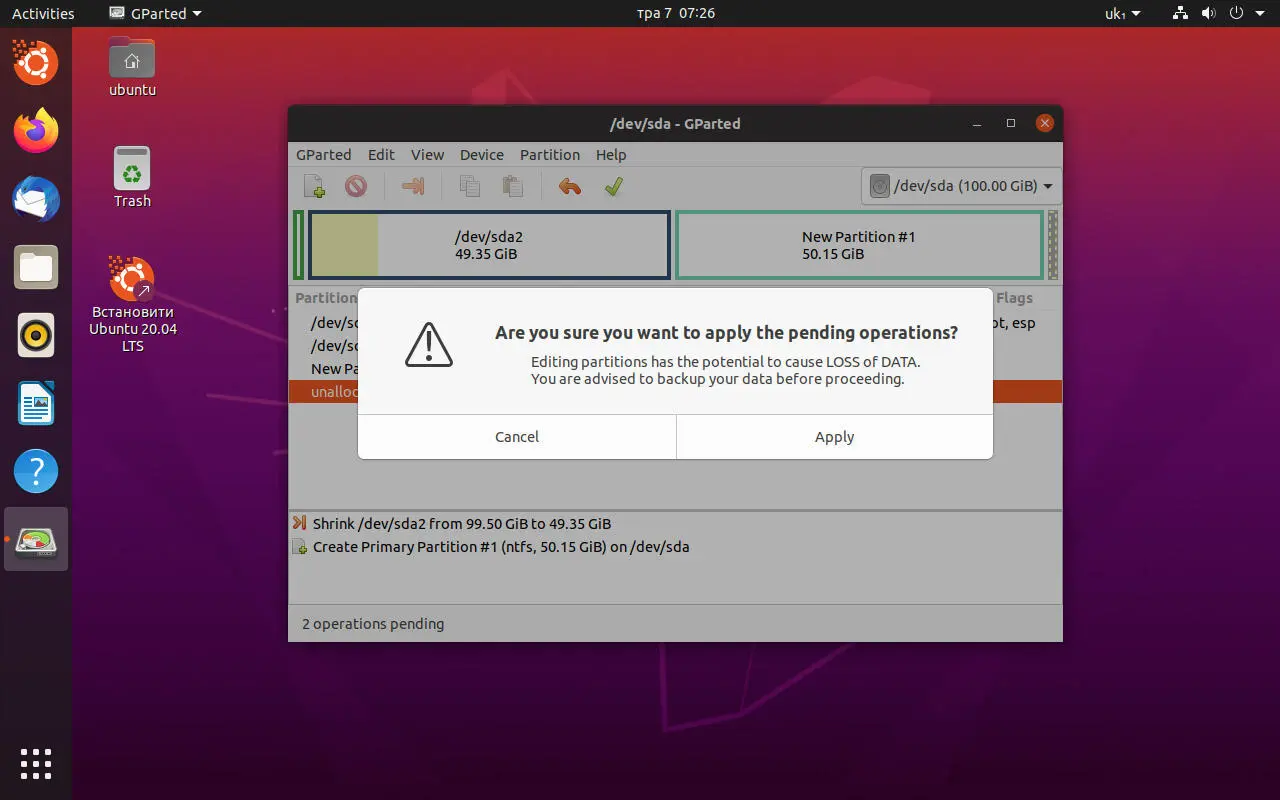The height and width of the screenshot is (800, 1280).
Task: Open the Partition menu
Action: (x=550, y=155)
